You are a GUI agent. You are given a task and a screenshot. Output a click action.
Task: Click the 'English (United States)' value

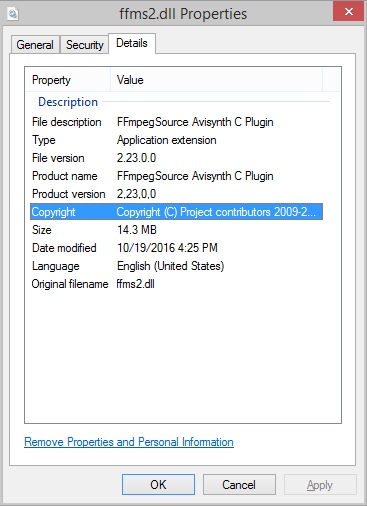[170, 266]
